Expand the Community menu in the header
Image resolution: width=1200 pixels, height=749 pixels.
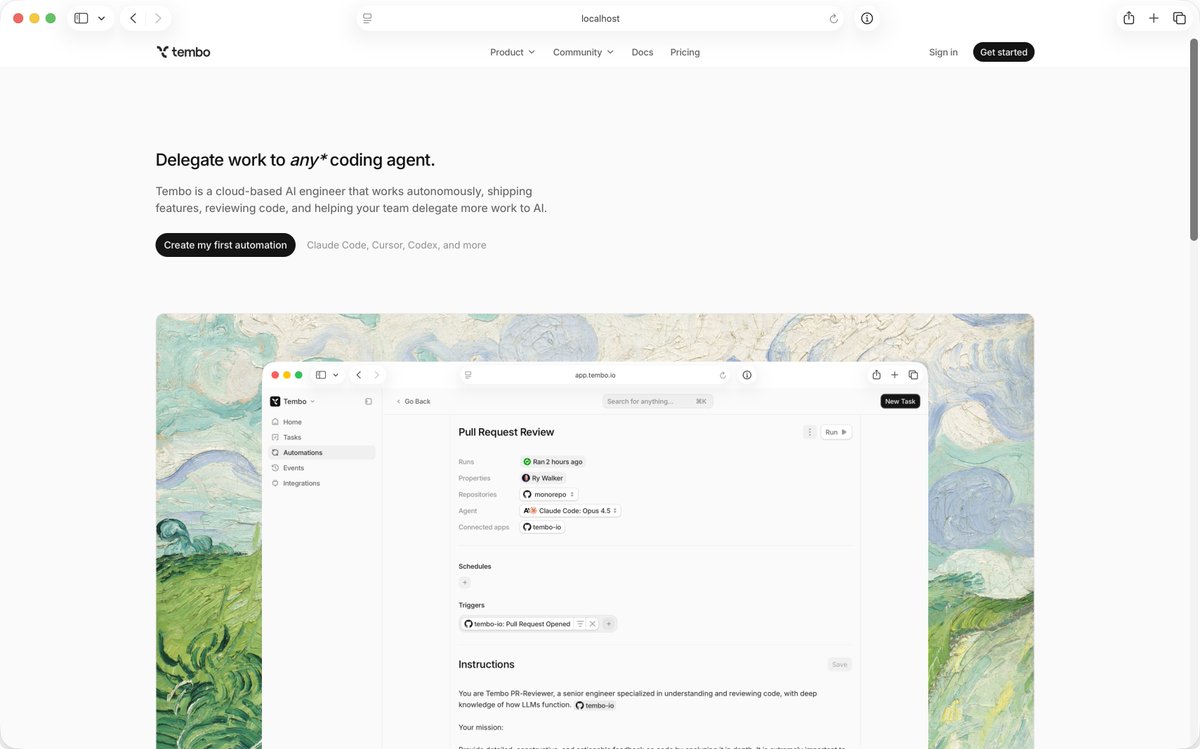tap(583, 52)
